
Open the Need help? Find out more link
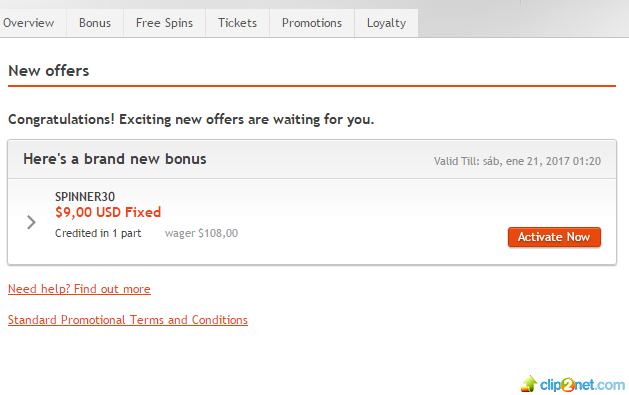click(x=79, y=289)
